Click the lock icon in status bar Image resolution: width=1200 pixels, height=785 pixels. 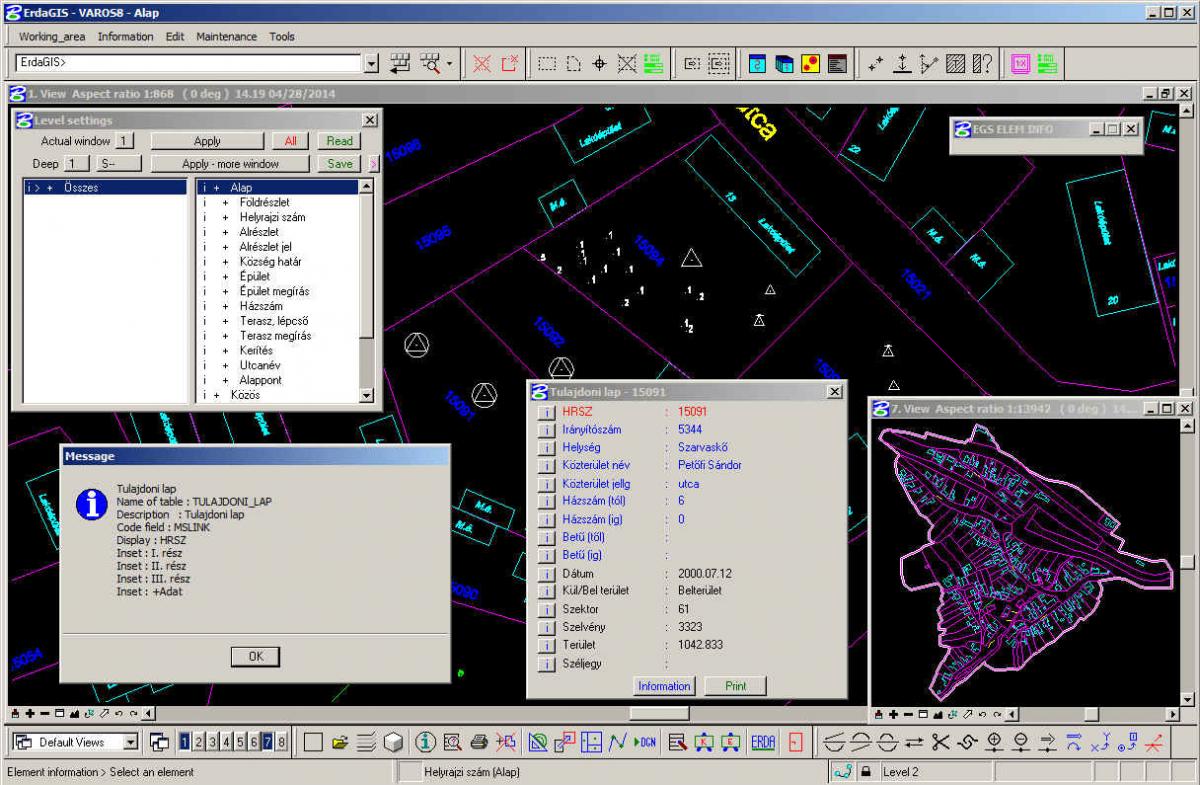[x=866, y=772]
